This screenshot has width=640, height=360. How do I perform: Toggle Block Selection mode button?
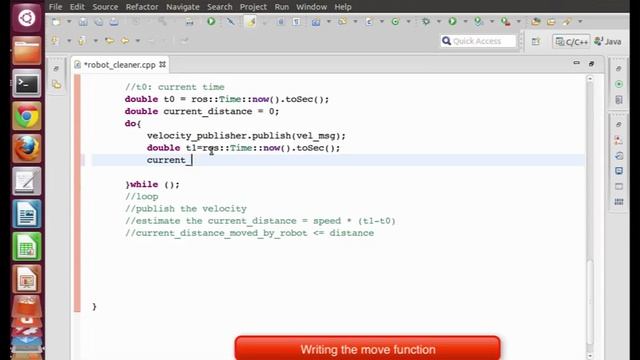tap(280, 22)
